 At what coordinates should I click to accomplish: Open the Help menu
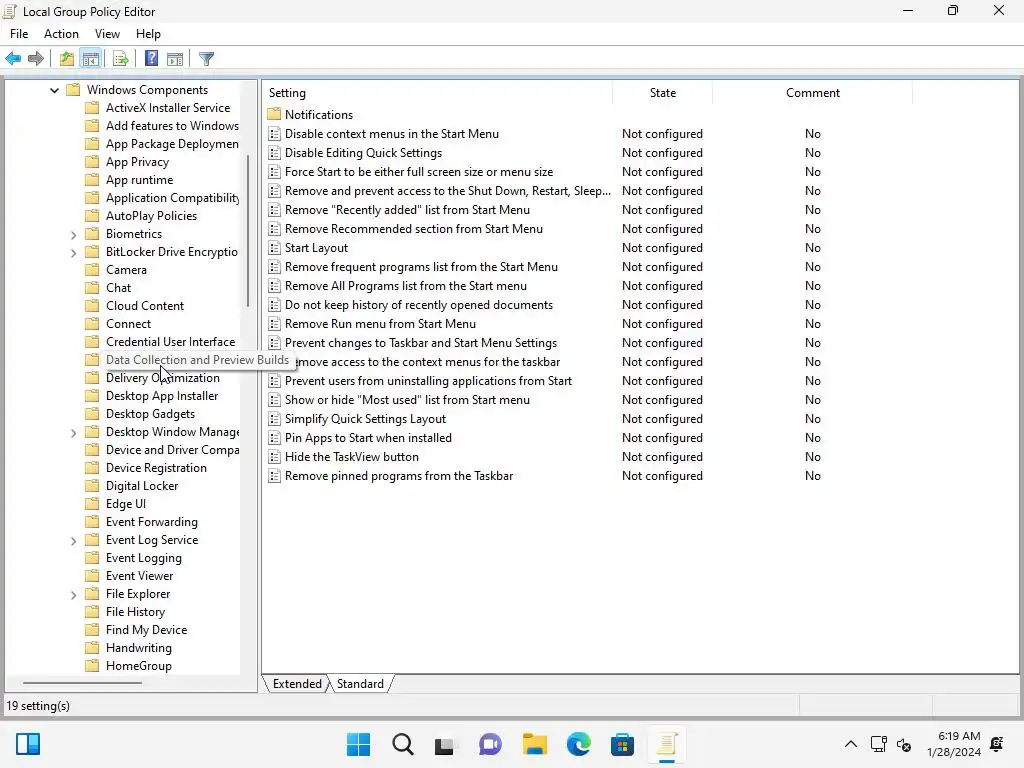pyautogui.click(x=148, y=34)
